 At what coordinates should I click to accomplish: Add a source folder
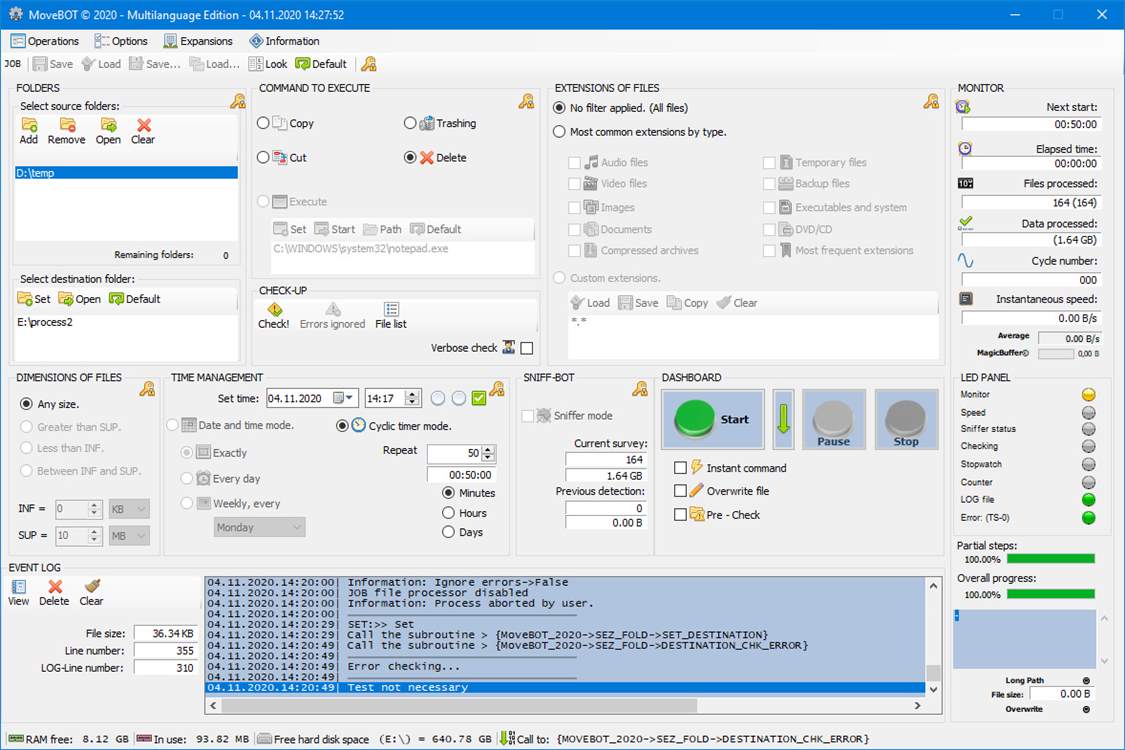(x=29, y=131)
